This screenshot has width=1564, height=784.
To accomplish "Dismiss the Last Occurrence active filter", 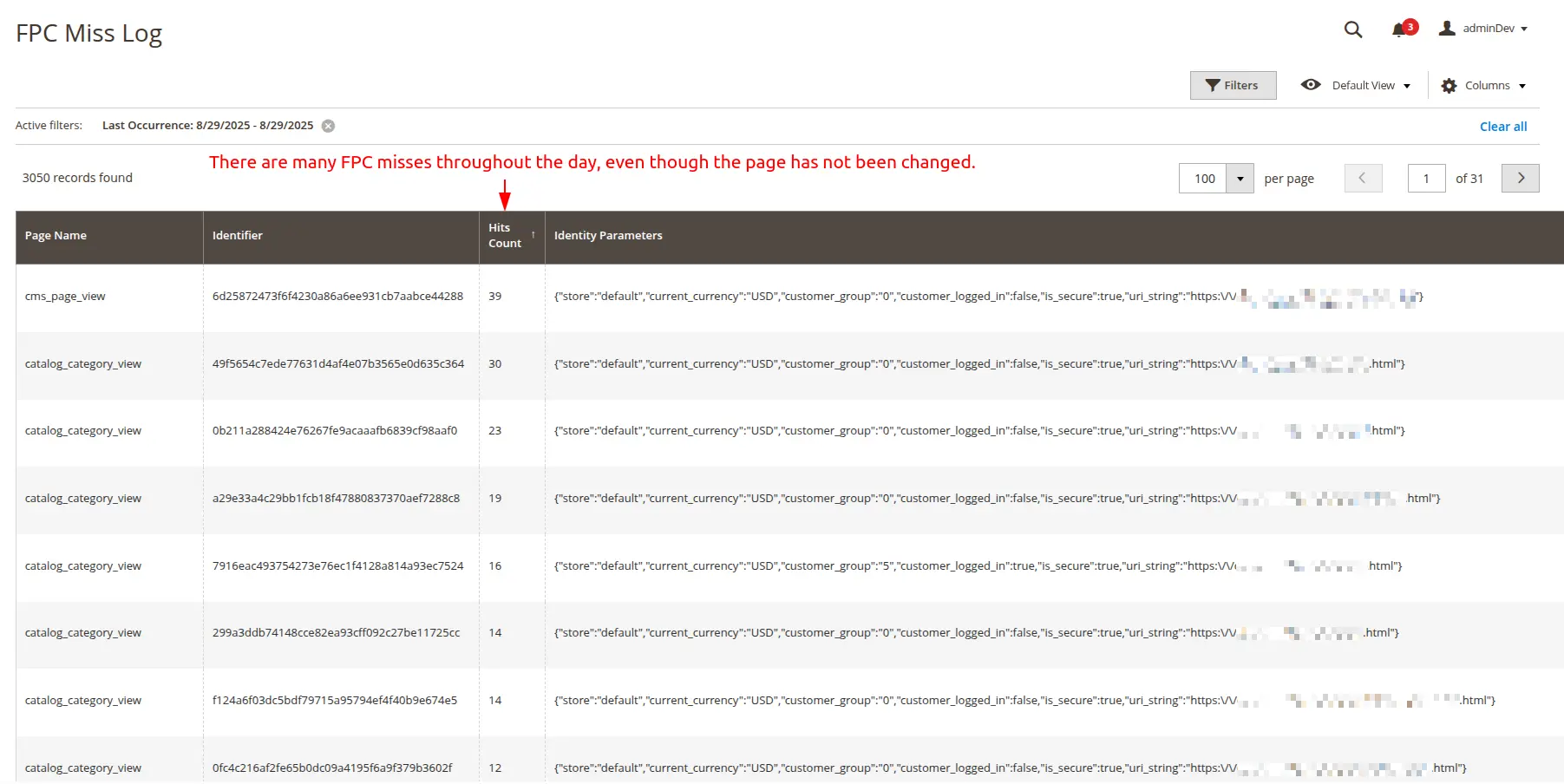I will click(327, 125).
